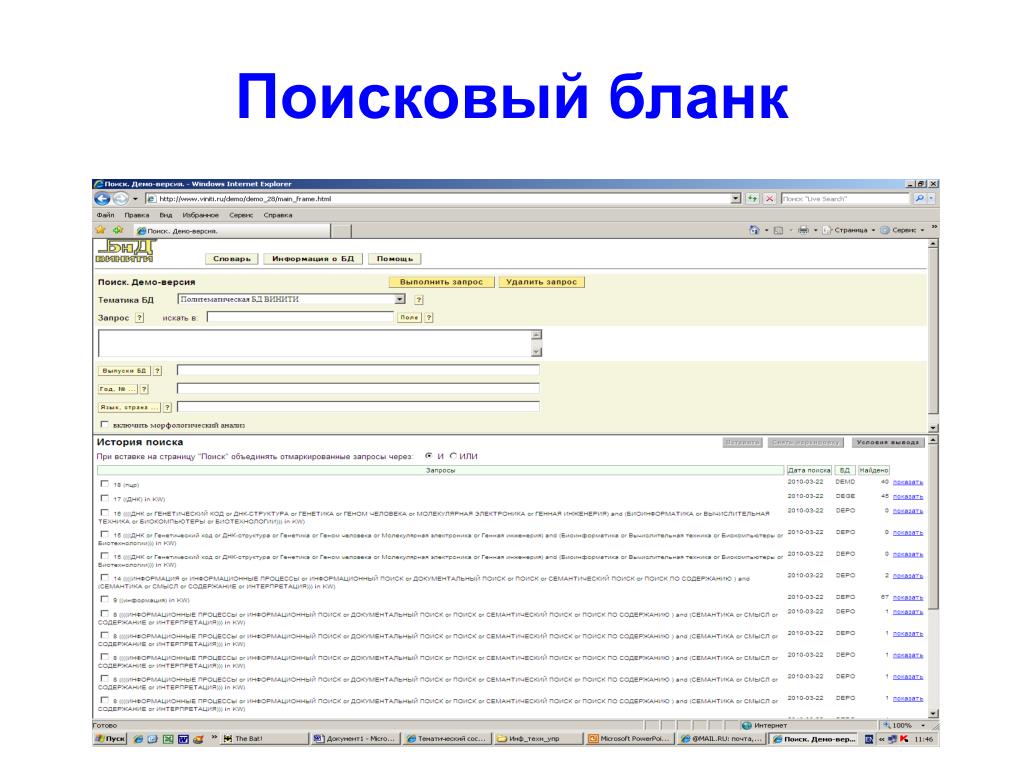Open the Правка menu
The height and width of the screenshot is (768, 1024).
(136, 215)
